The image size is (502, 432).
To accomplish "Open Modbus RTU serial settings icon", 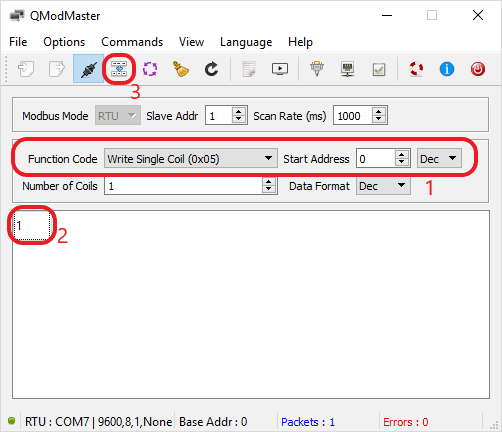I will [x=317, y=69].
